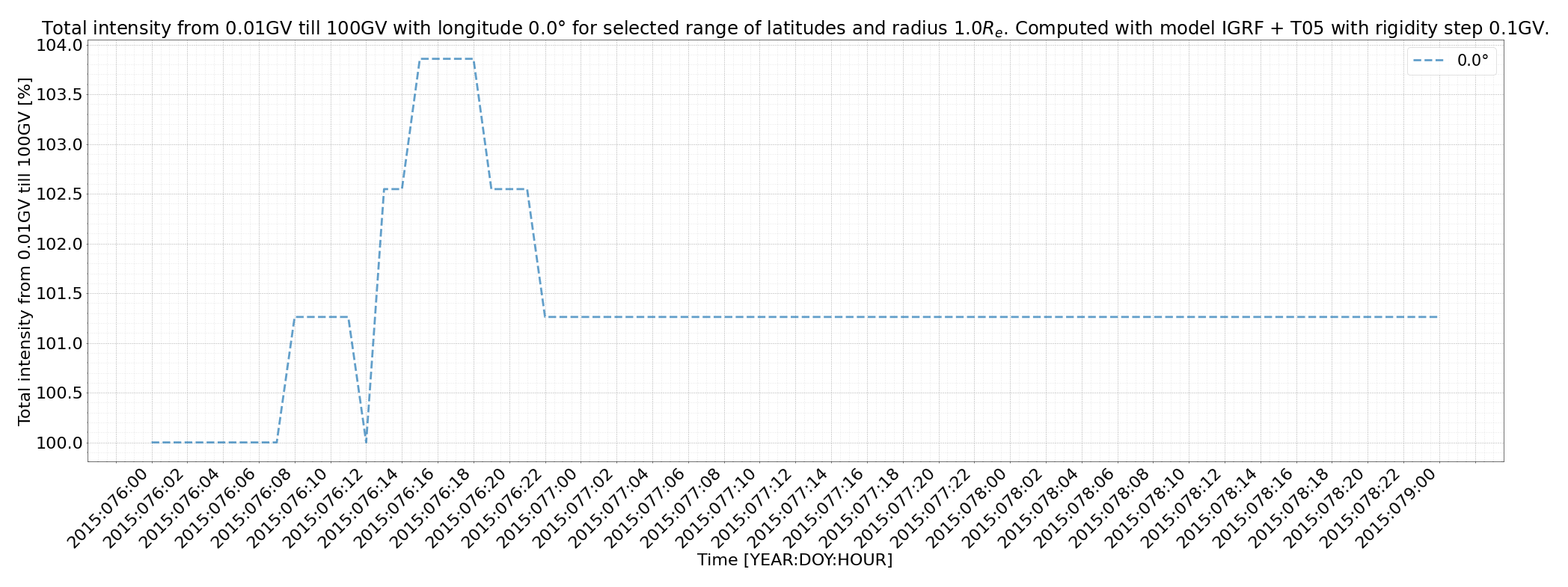This screenshot has width=1568, height=587.
Task: Click x-axis tick label 2015:077:12
Action: click(x=752, y=508)
